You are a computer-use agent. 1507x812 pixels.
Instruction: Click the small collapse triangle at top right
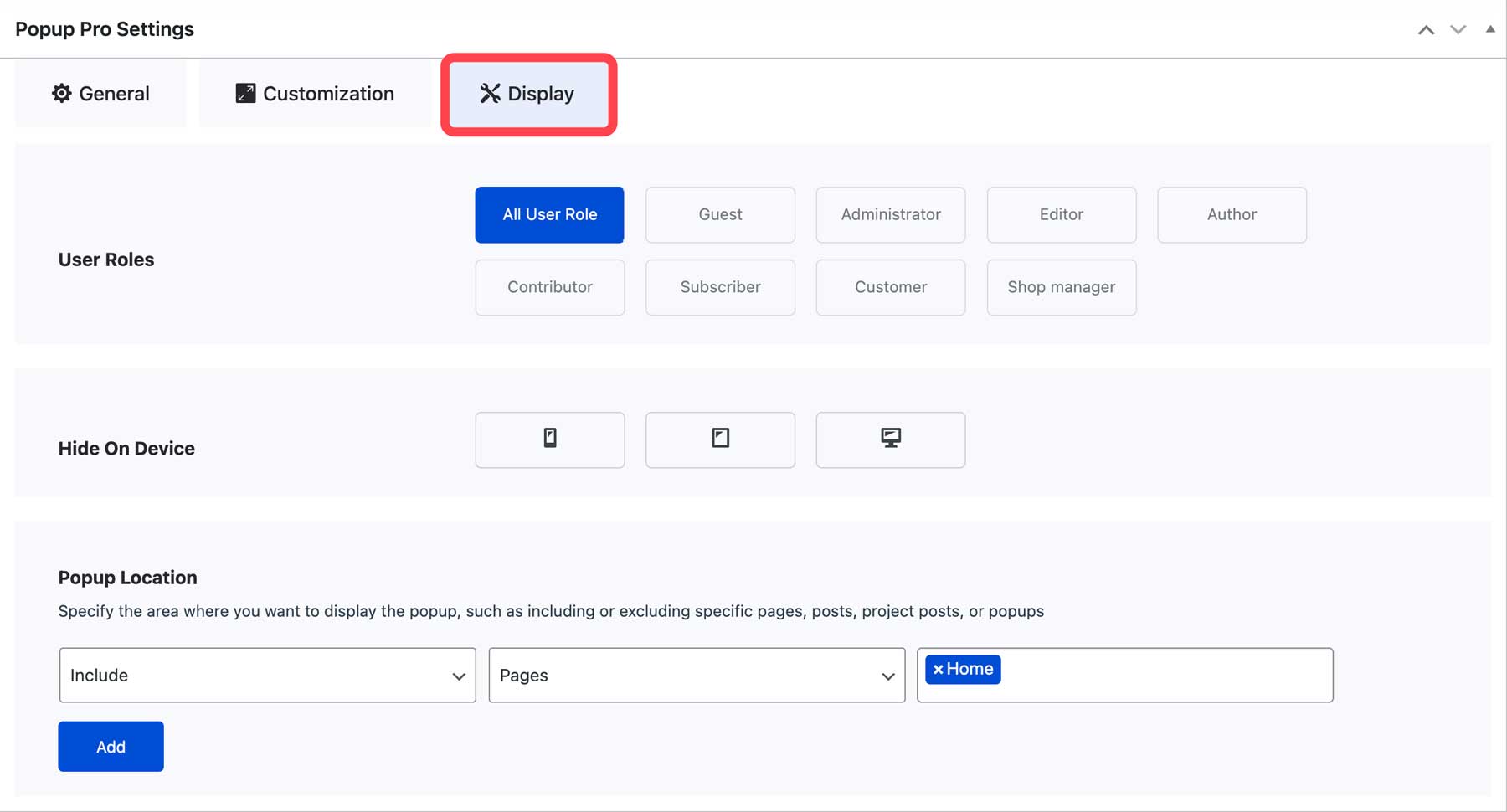pos(1490,28)
